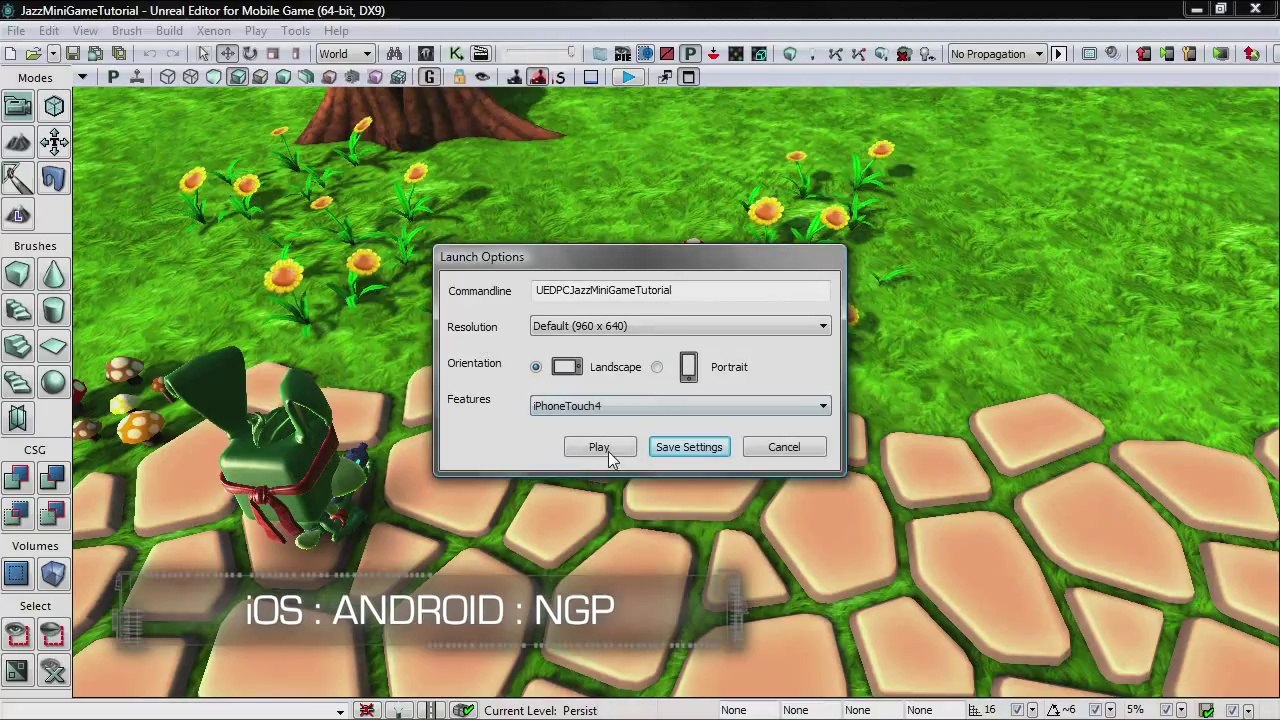This screenshot has width=1280, height=720.
Task: Click the Redo arrow in the toolbar
Action: click(x=173, y=54)
